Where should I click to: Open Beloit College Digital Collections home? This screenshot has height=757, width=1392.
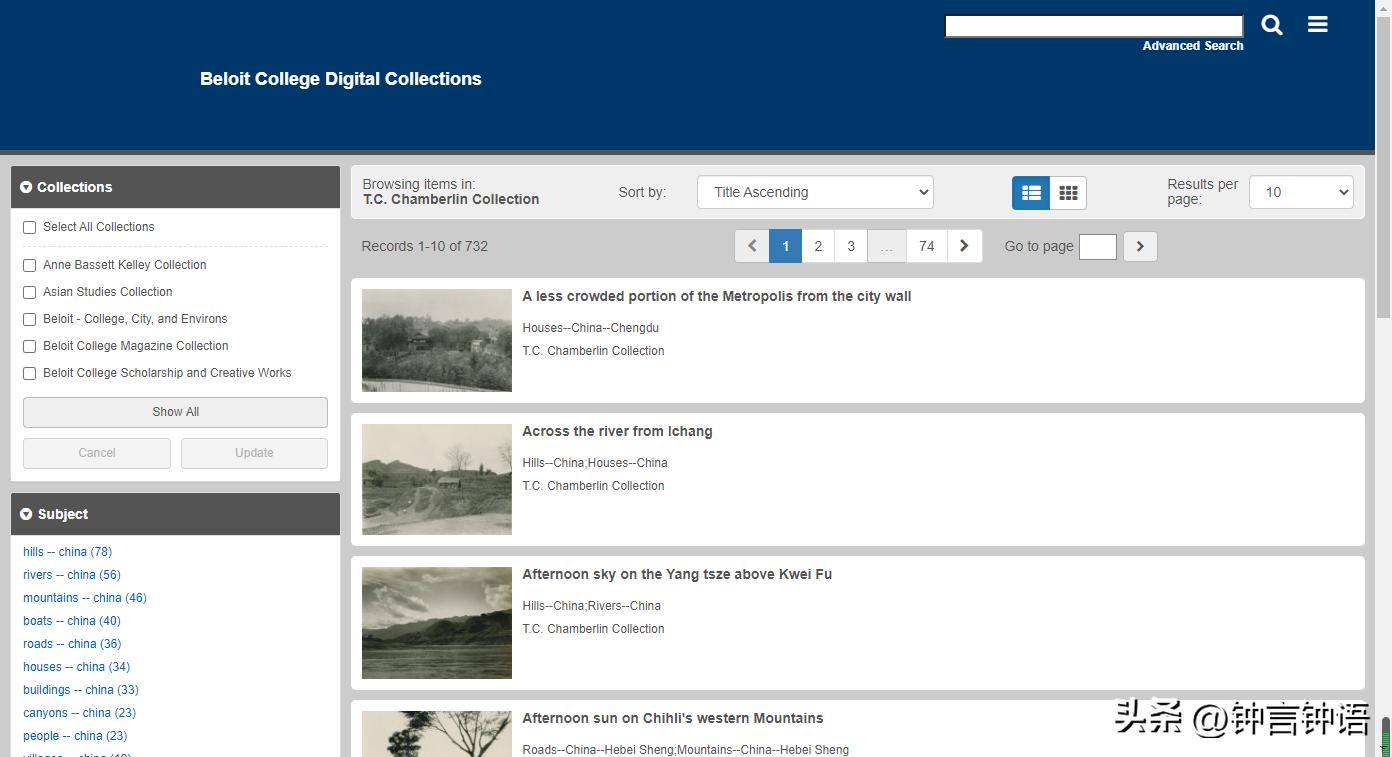[341, 79]
